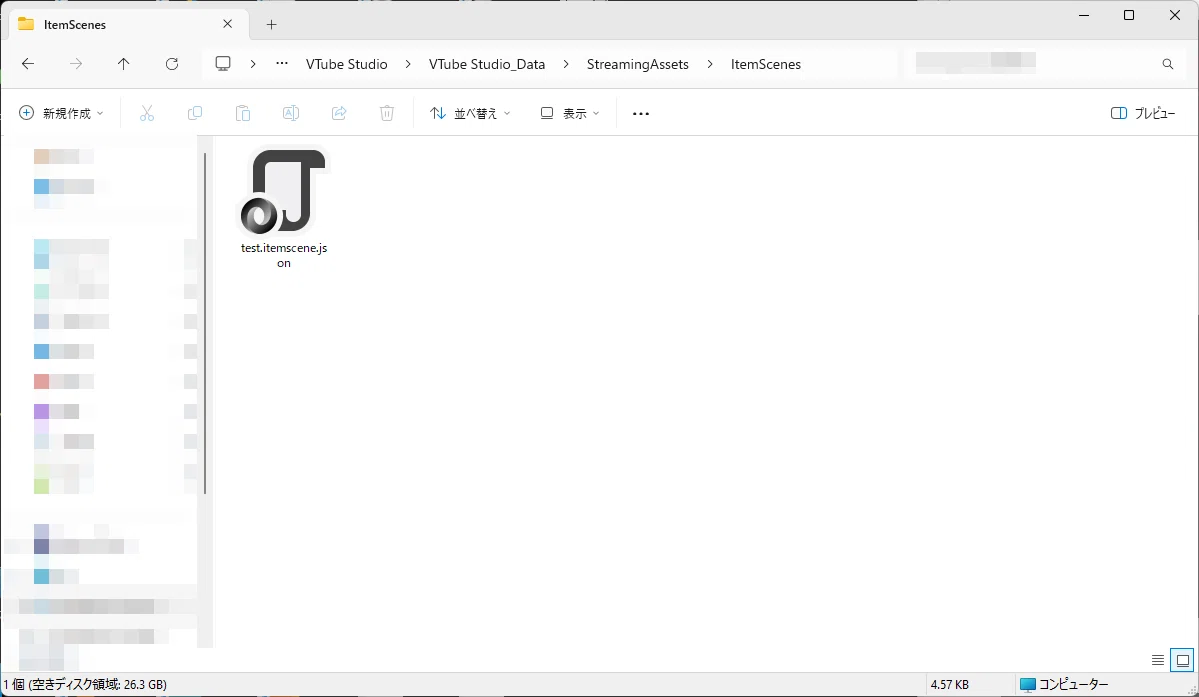This screenshot has height=697, width=1199.
Task: Navigate up one folder level
Action: [123, 64]
